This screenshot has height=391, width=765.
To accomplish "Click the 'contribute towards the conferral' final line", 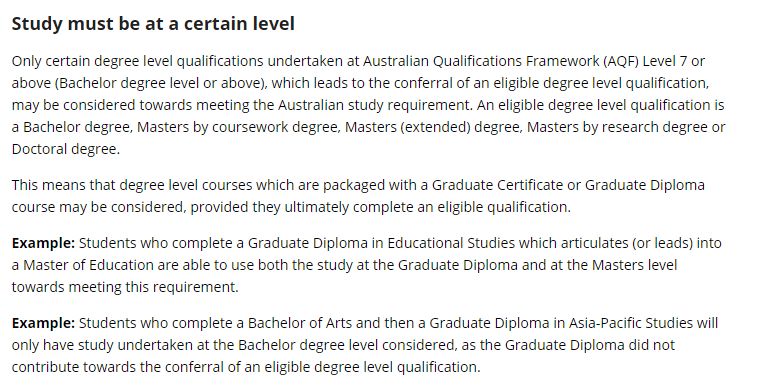I will [246, 367].
